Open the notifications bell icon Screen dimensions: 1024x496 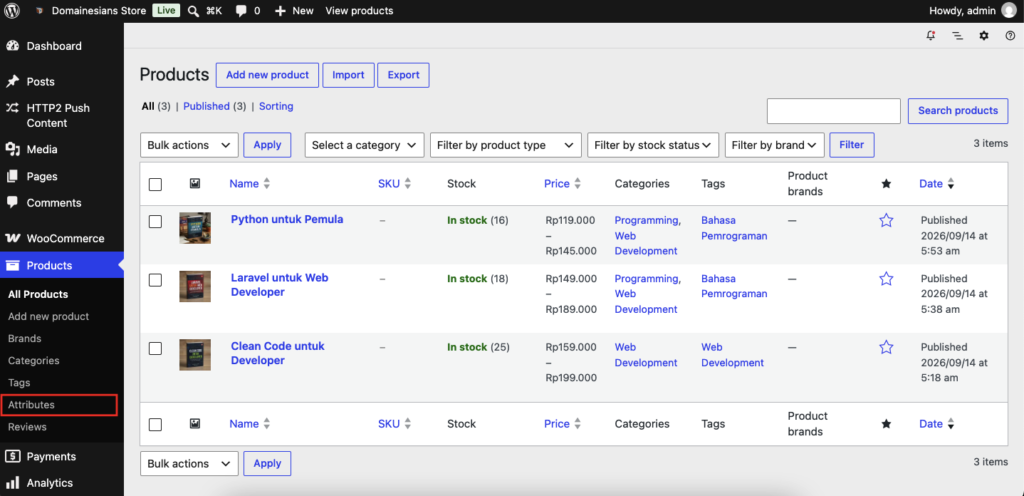click(x=931, y=36)
